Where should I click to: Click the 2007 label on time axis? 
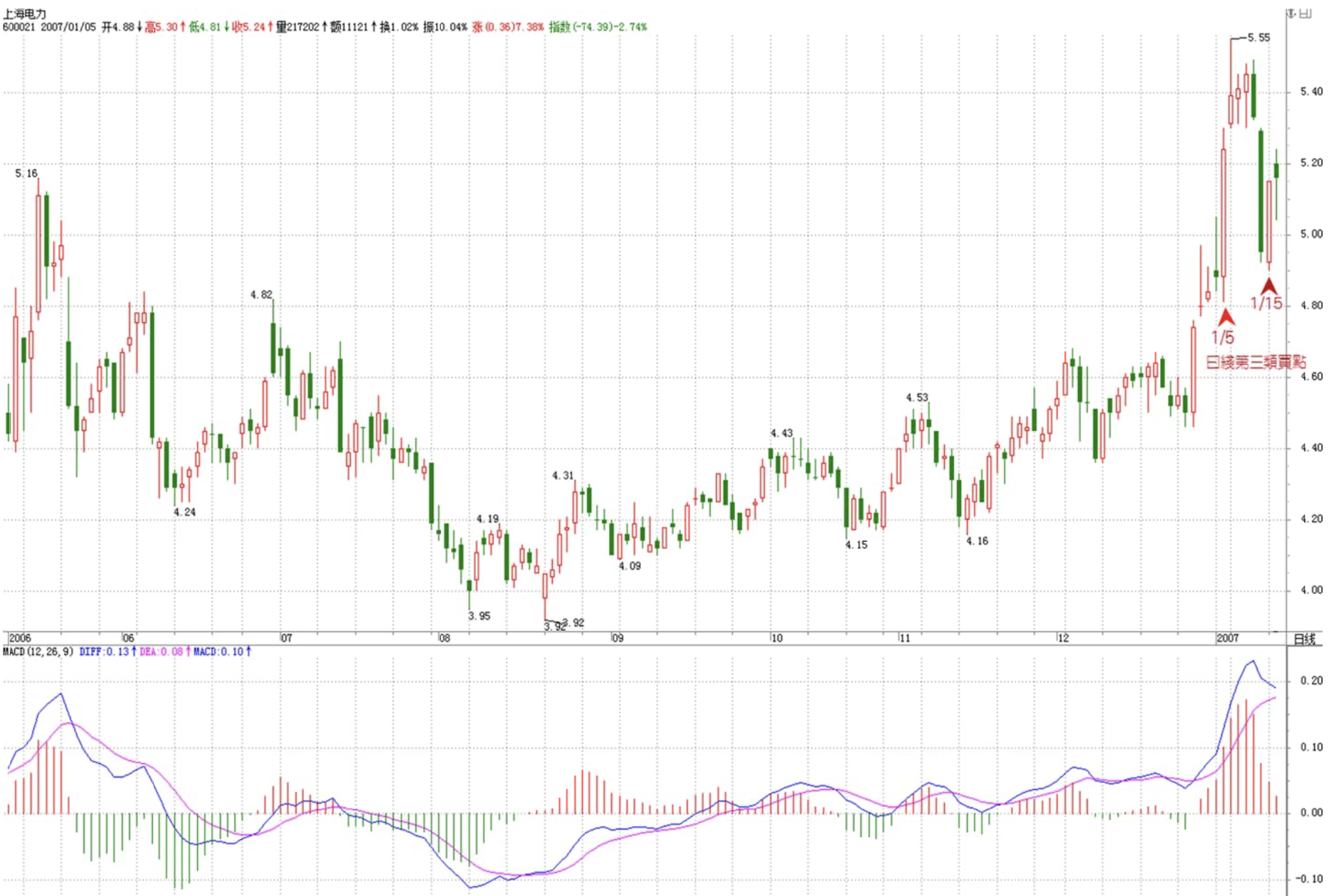[x=1227, y=638]
